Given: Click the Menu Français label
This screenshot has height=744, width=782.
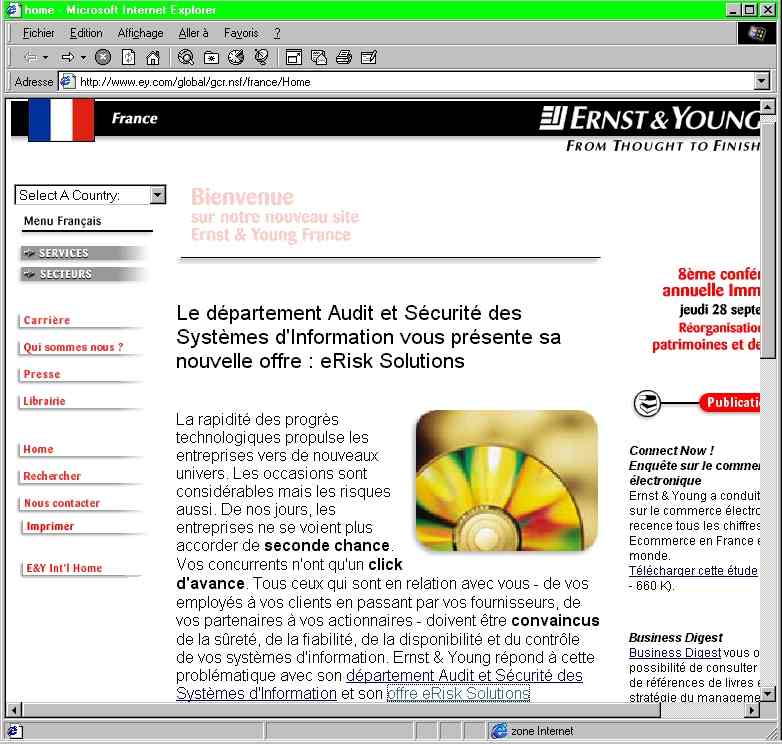Looking at the screenshot, I should coord(62,221).
